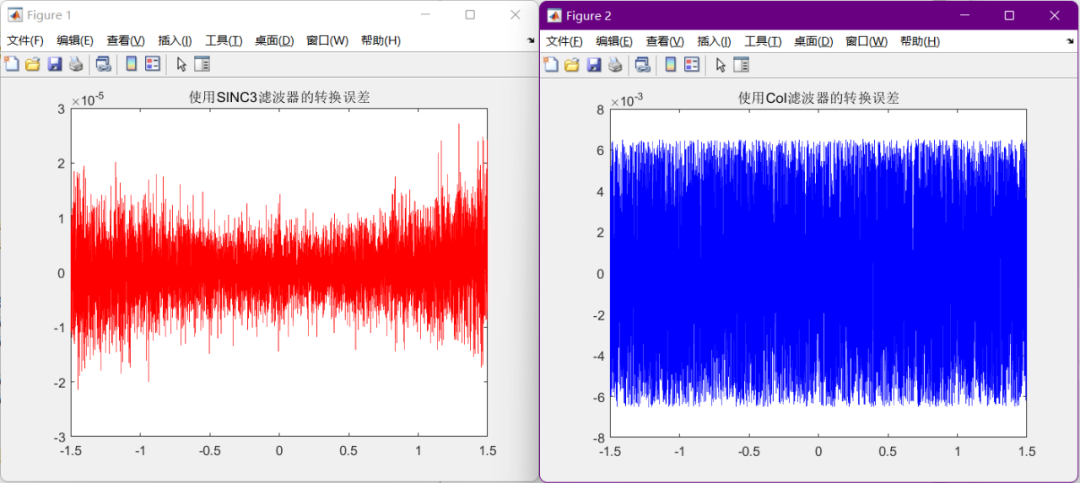Open Property Inspector icon in Figure 1 toolbar
Screen dimensions: 1080x483
[202, 65]
